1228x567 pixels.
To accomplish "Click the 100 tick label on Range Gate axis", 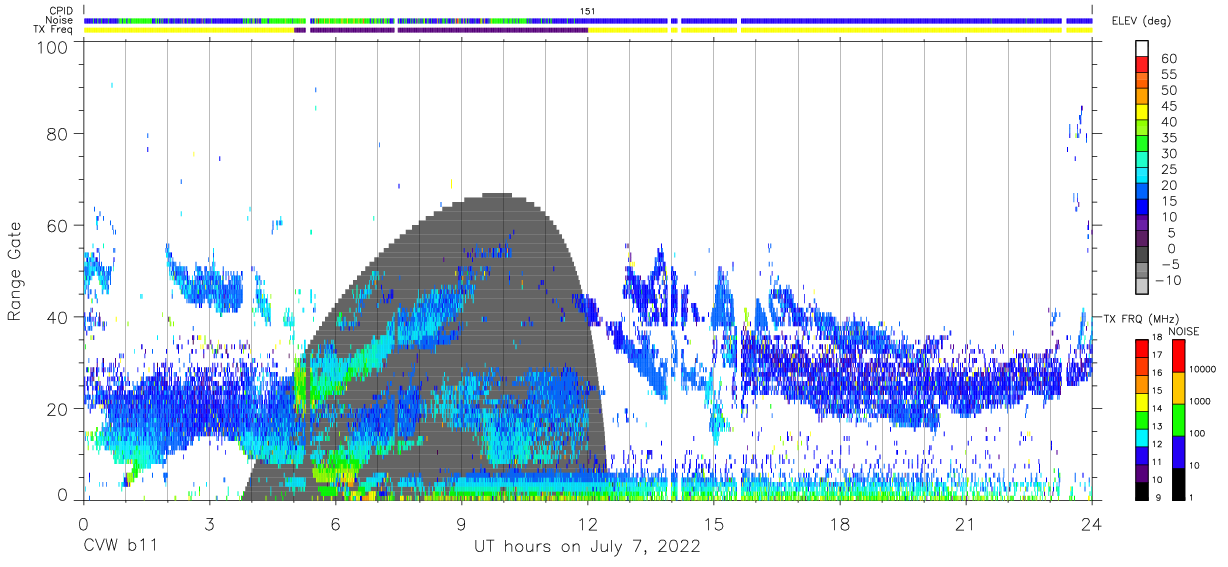I will (53, 46).
